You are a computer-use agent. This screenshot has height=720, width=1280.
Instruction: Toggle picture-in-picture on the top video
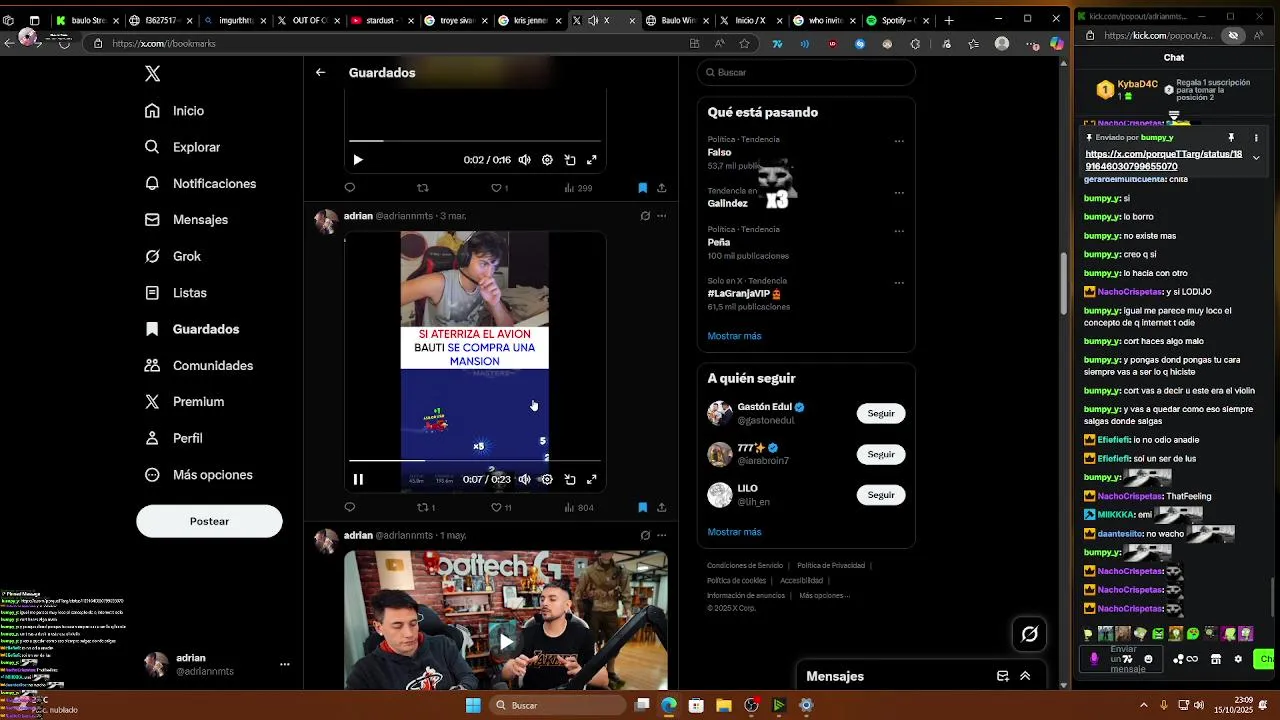570,160
